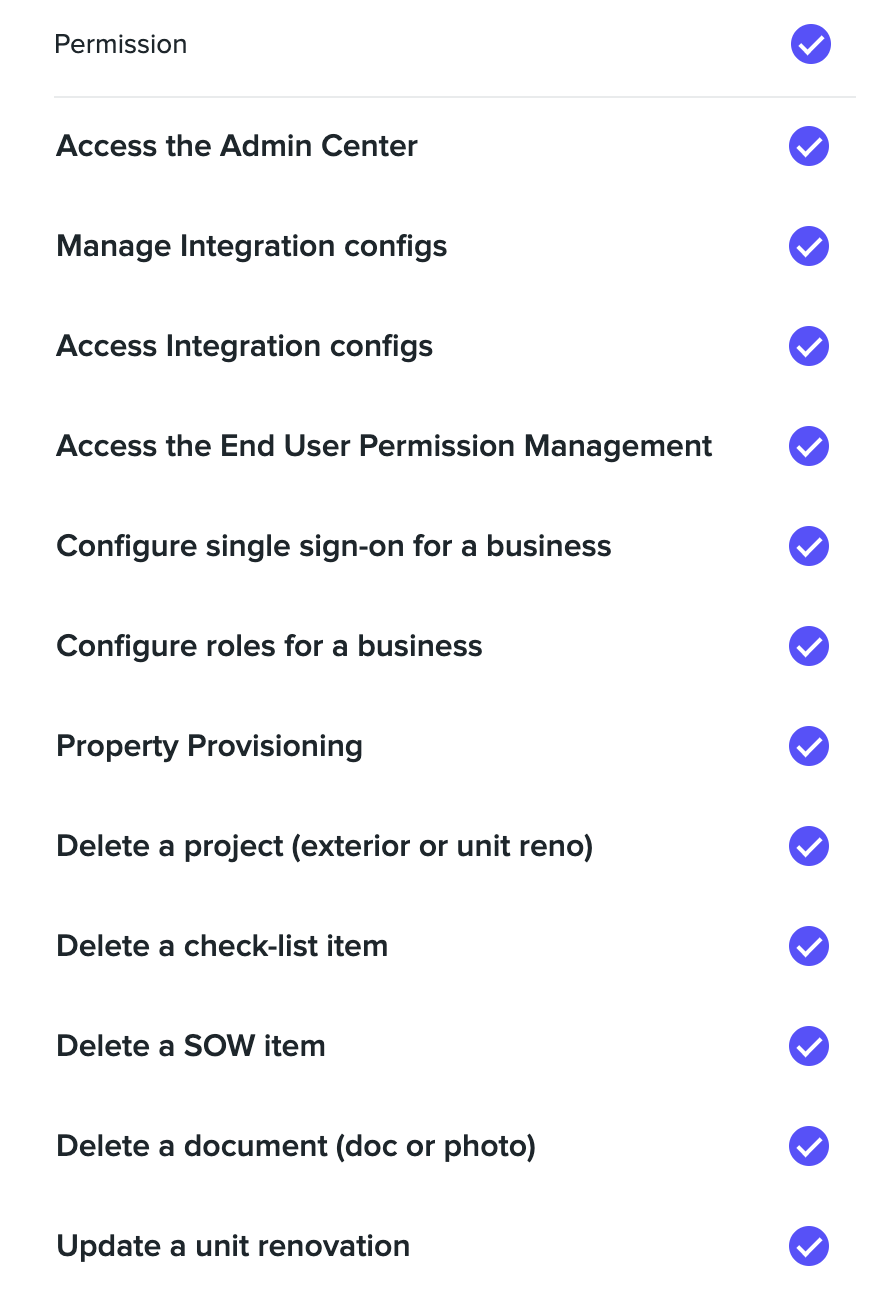Toggle the Property Provisioning permission checkmark
Viewport: 886px width, 1292px height.
tap(809, 746)
